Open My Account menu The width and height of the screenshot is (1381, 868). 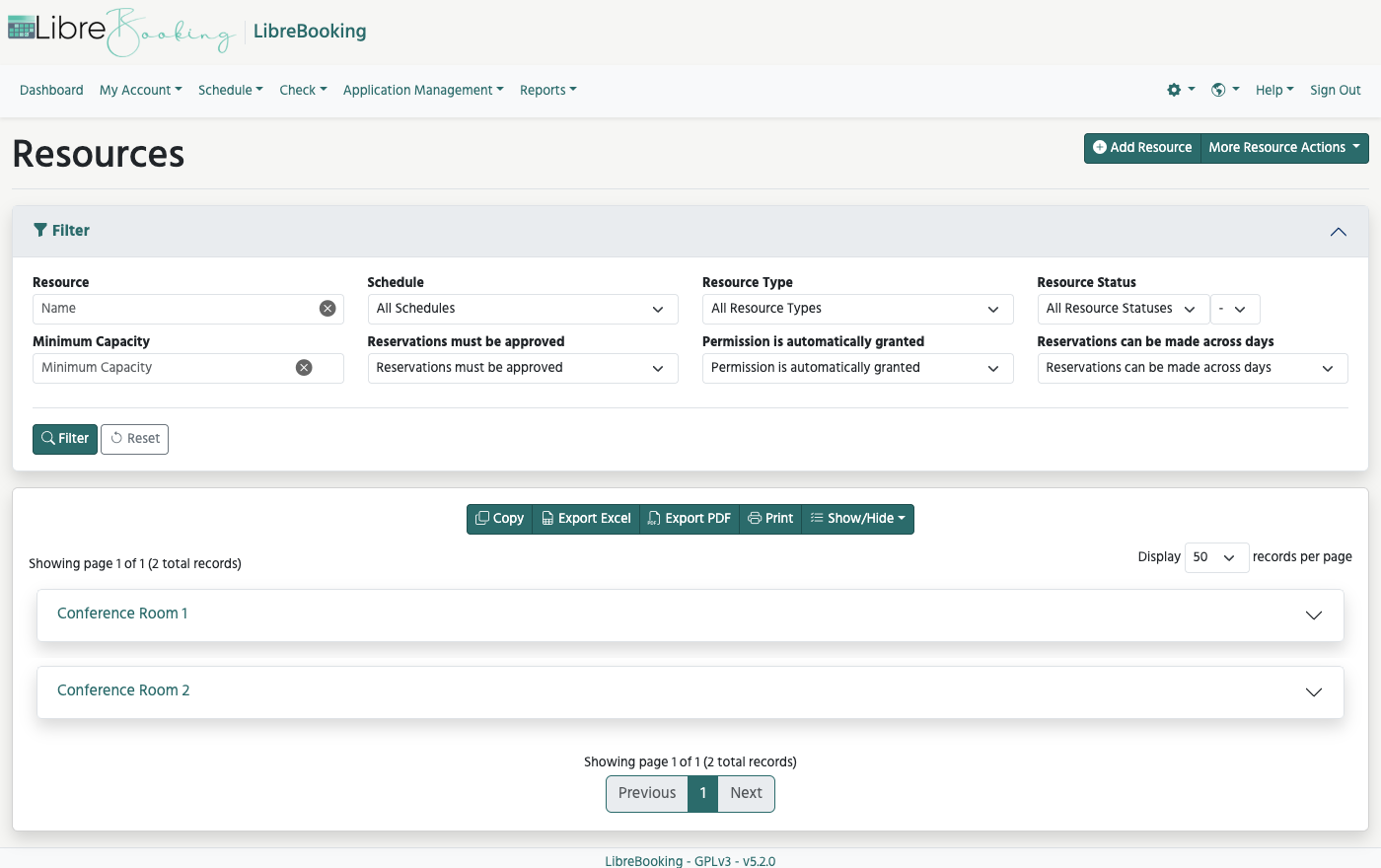point(141,90)
